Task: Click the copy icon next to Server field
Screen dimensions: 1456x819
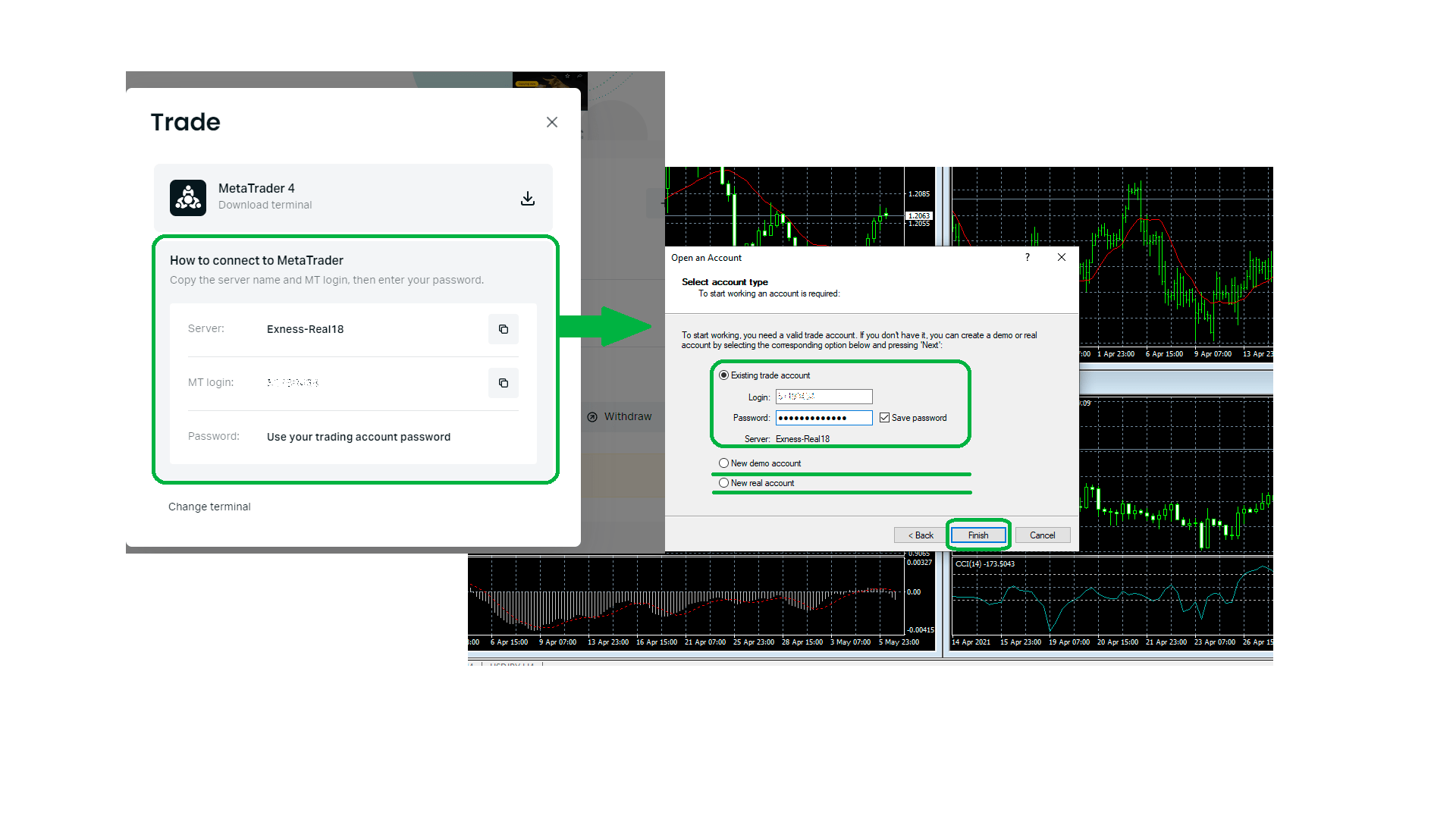Action: tap(503, 328)
